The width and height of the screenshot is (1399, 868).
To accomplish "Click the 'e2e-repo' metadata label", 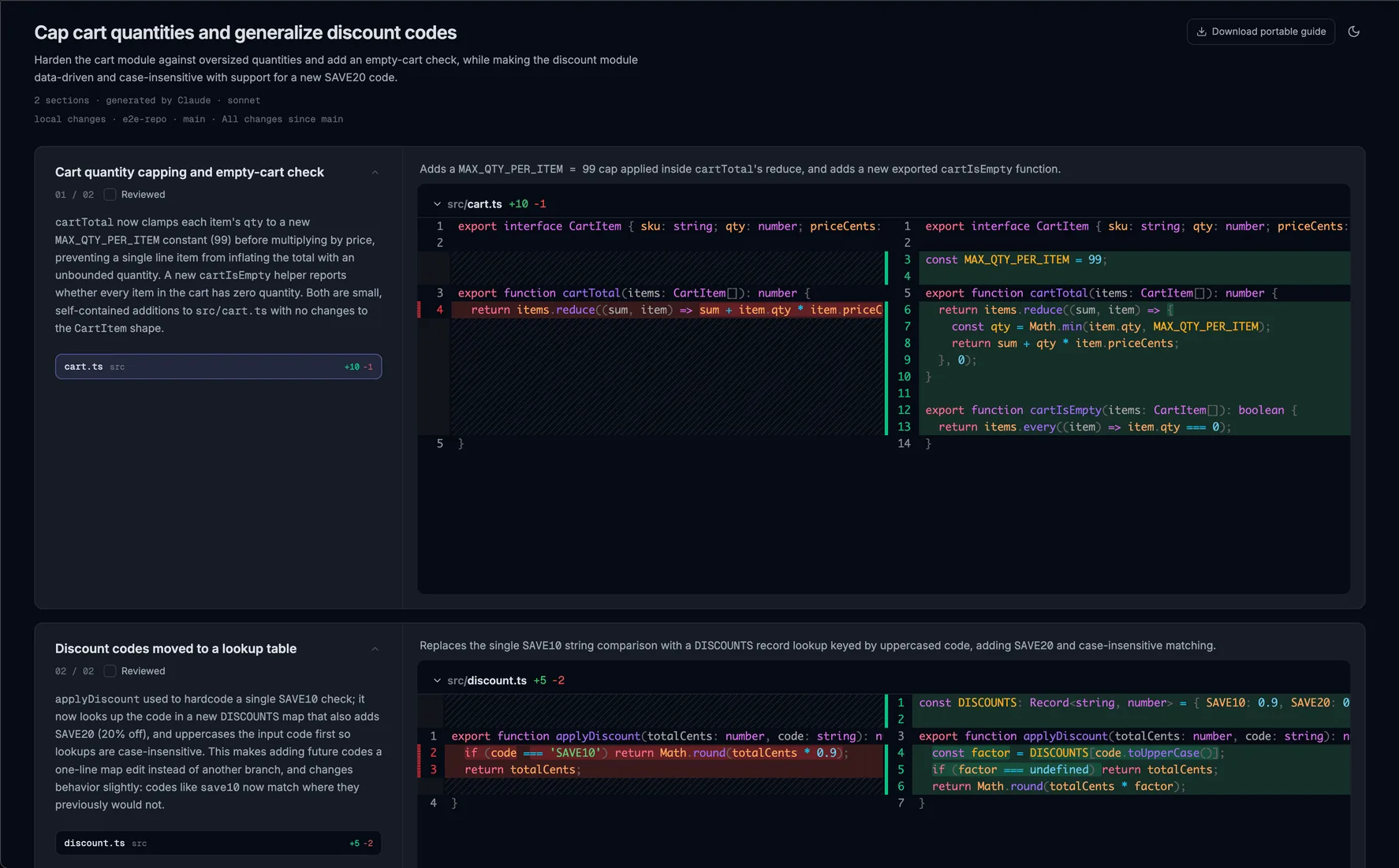I will point(144,119).
